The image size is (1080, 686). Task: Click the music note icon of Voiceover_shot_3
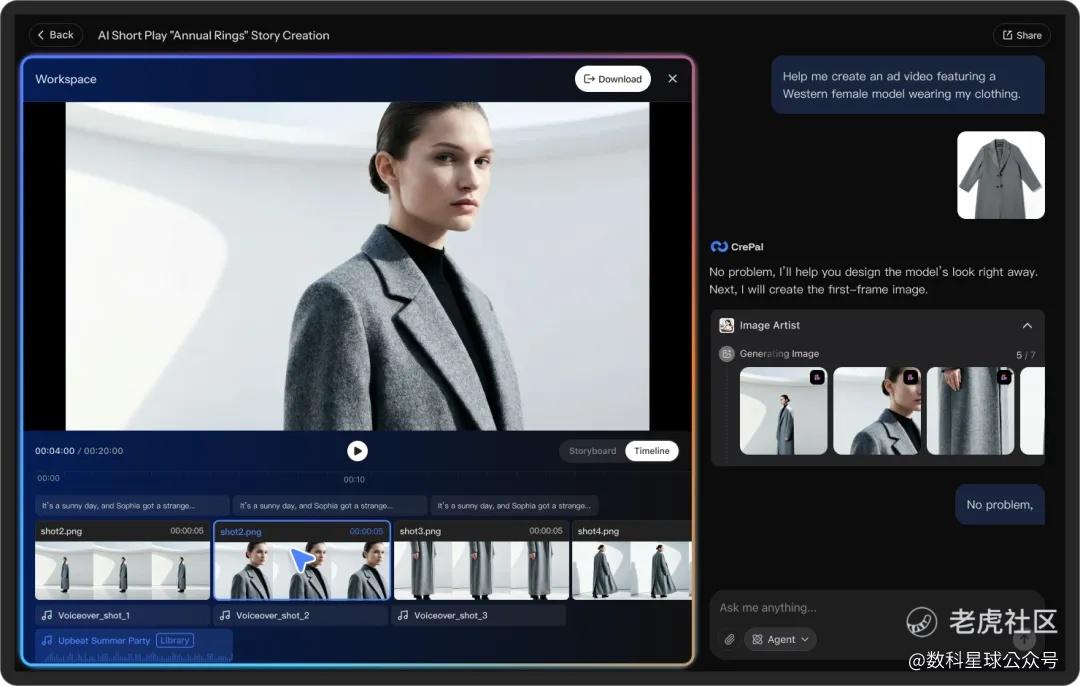point(403,615)
